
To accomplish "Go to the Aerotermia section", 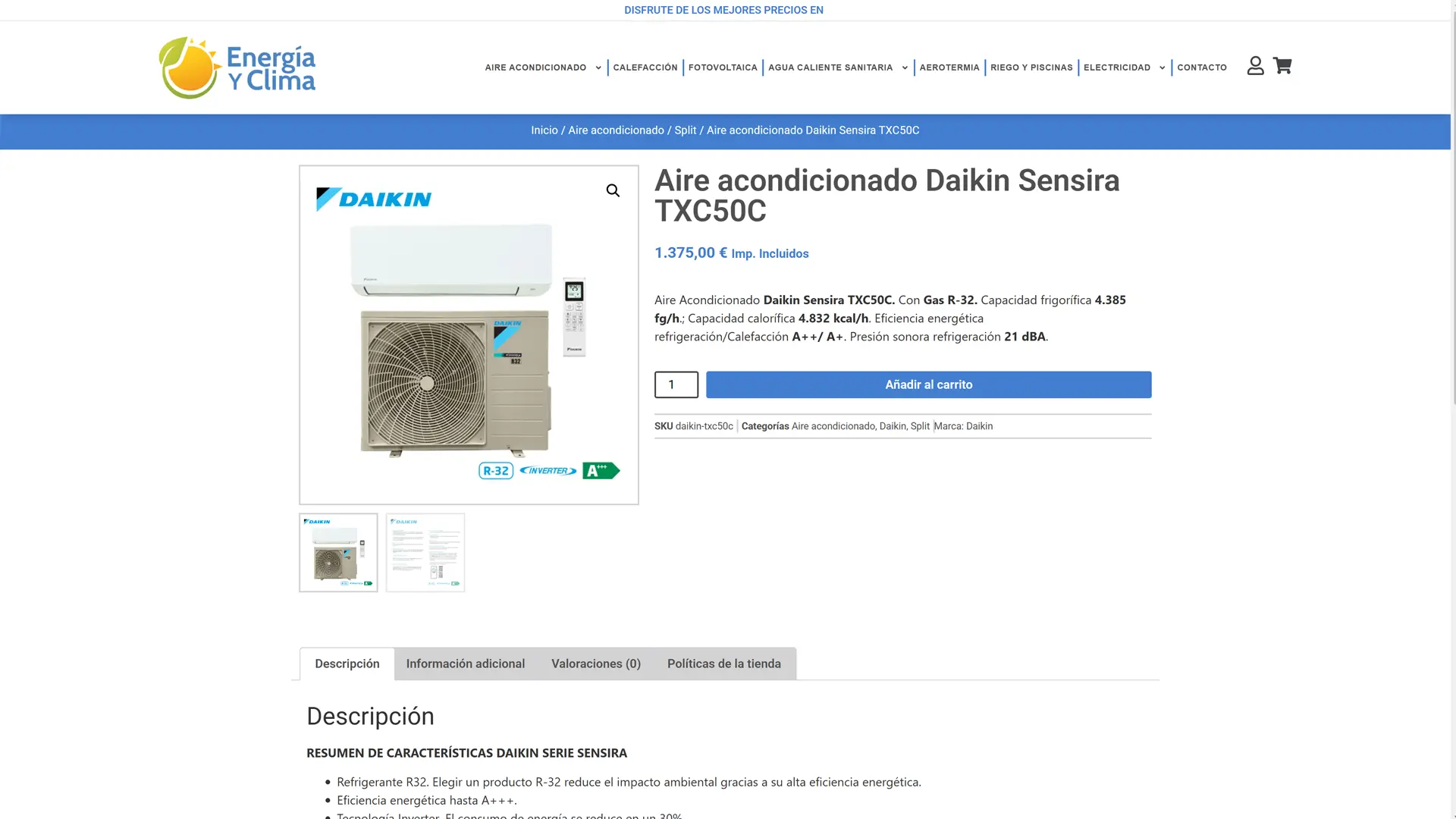I will point(949,67).
